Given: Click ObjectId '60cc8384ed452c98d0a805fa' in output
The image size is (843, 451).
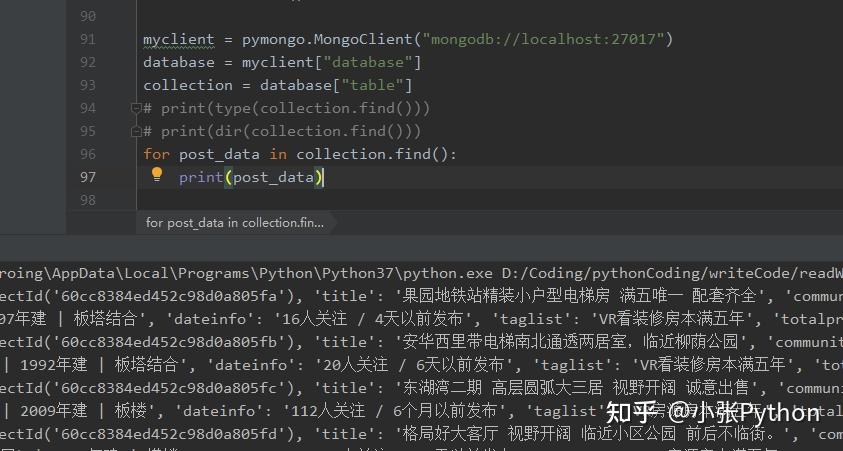Looking at the screenshot, I should tap(169, 296).
